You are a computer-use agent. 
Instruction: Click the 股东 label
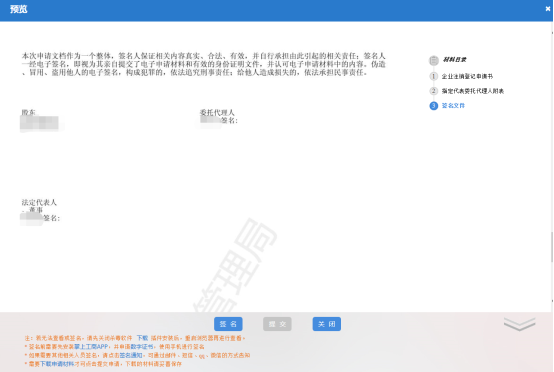tap(29, 112)
